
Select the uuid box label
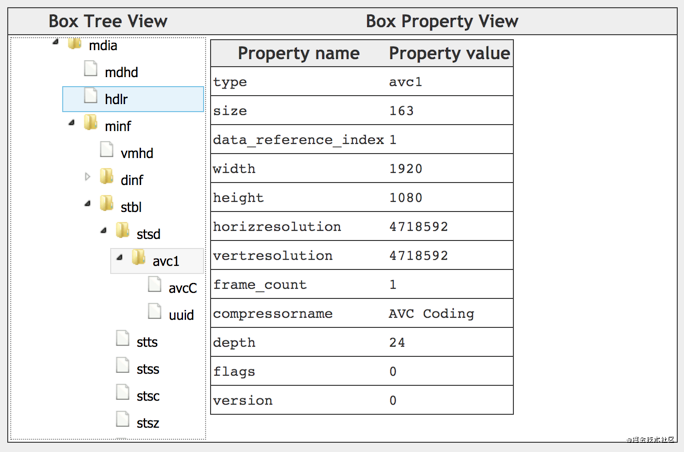tap(181, 315)
